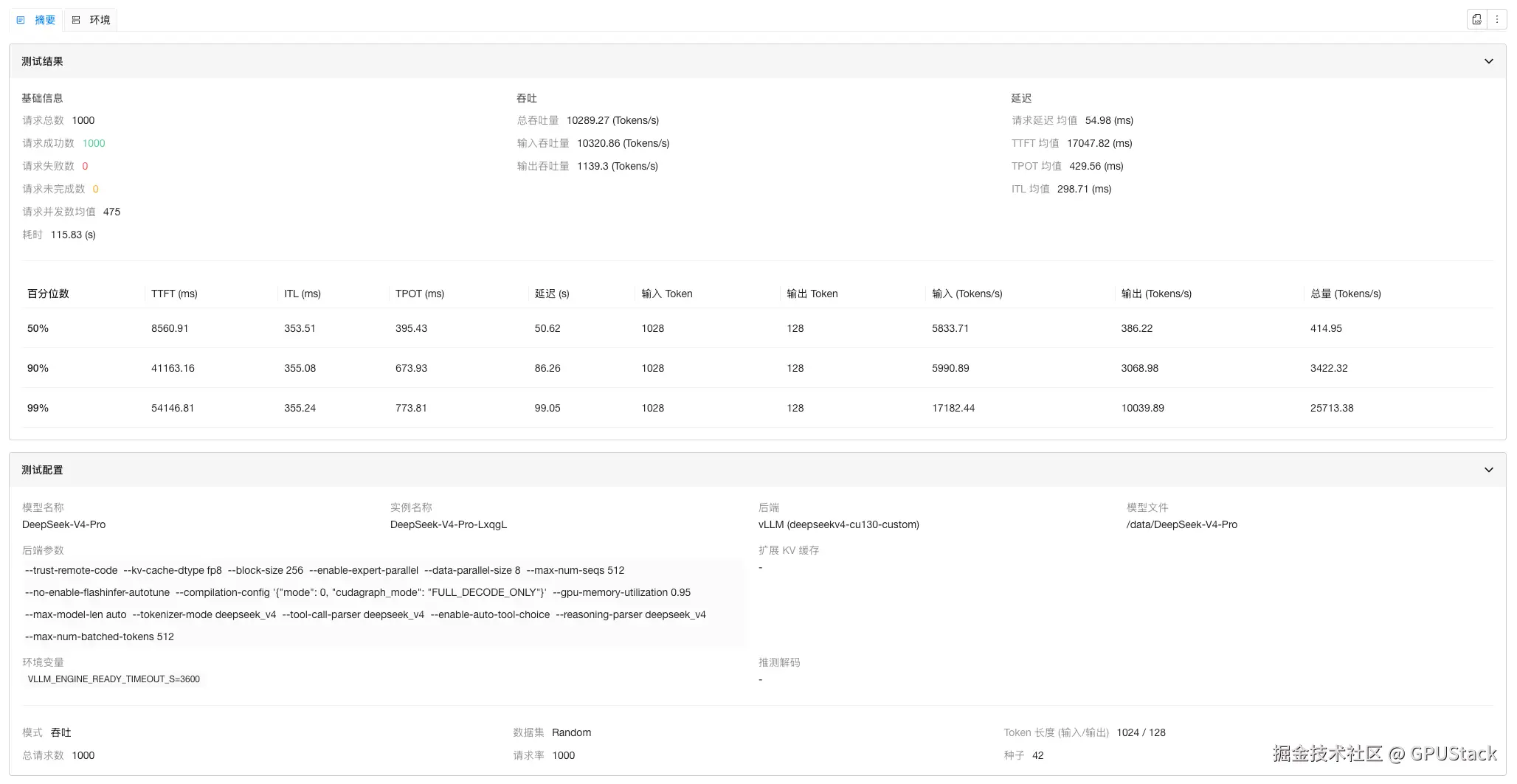
Task: Click the TPOT (ms) column header
Action: coord(420,294)
